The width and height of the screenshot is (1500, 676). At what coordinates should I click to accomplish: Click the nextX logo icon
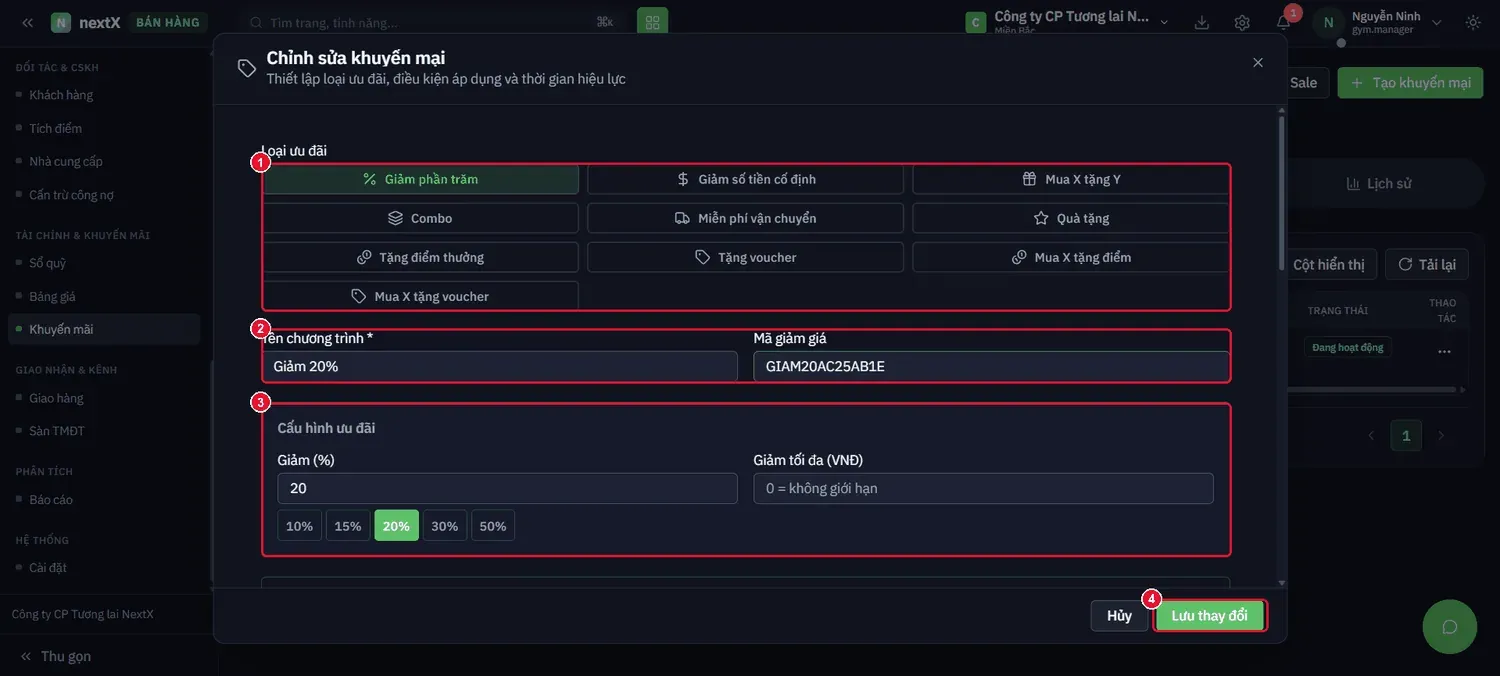click(61, 22)
